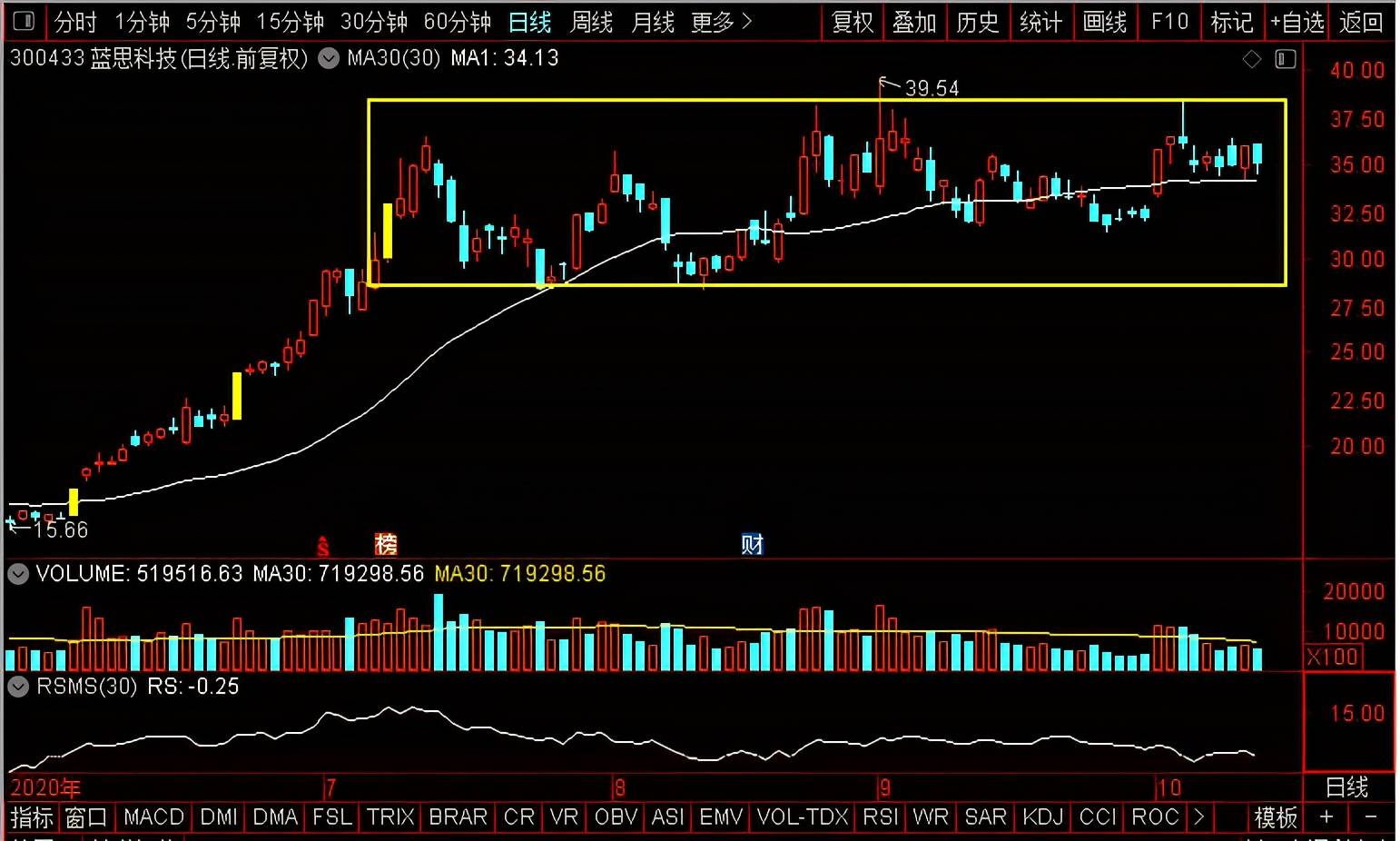Click the 日线 label in the bottom-right corner
1400x841 pixels.
coord(1347,787)
